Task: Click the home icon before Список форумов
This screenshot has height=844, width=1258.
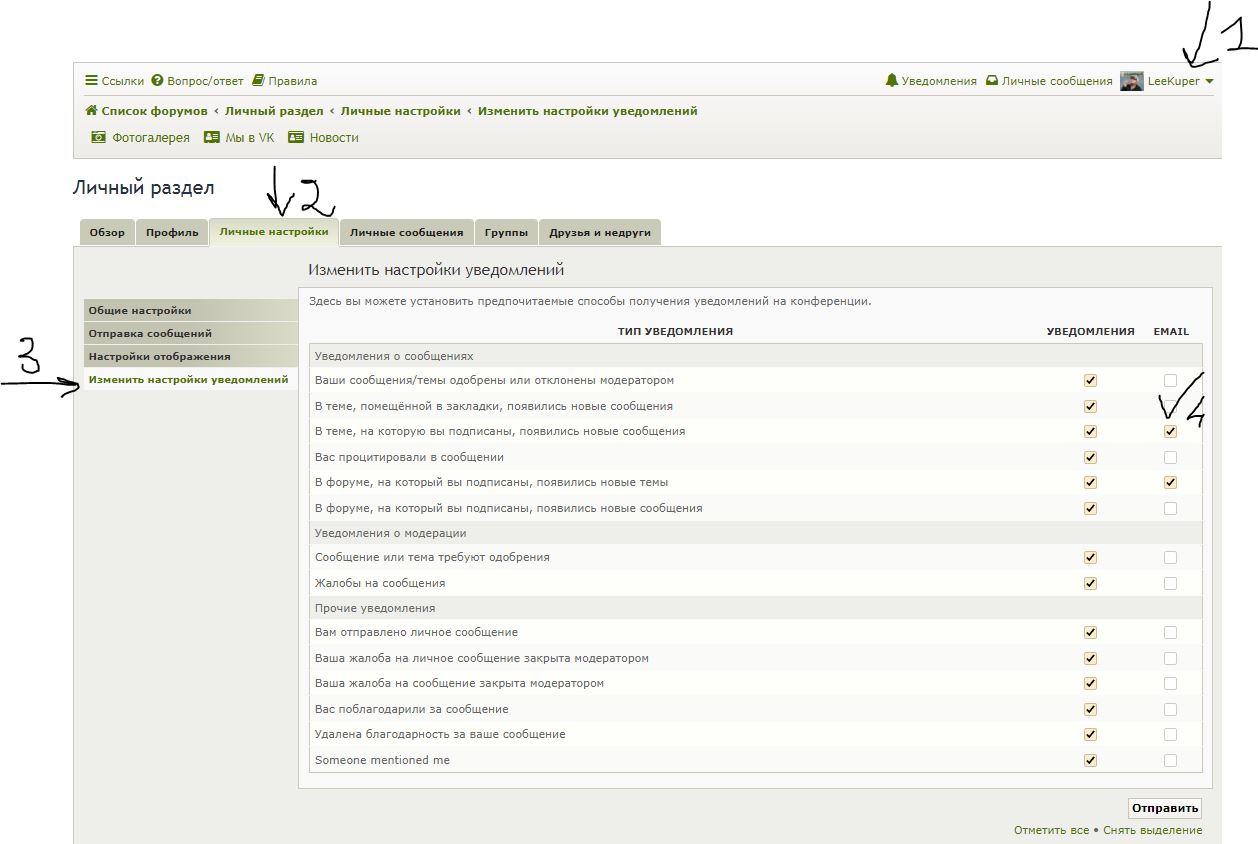Action: click(91, 111)
